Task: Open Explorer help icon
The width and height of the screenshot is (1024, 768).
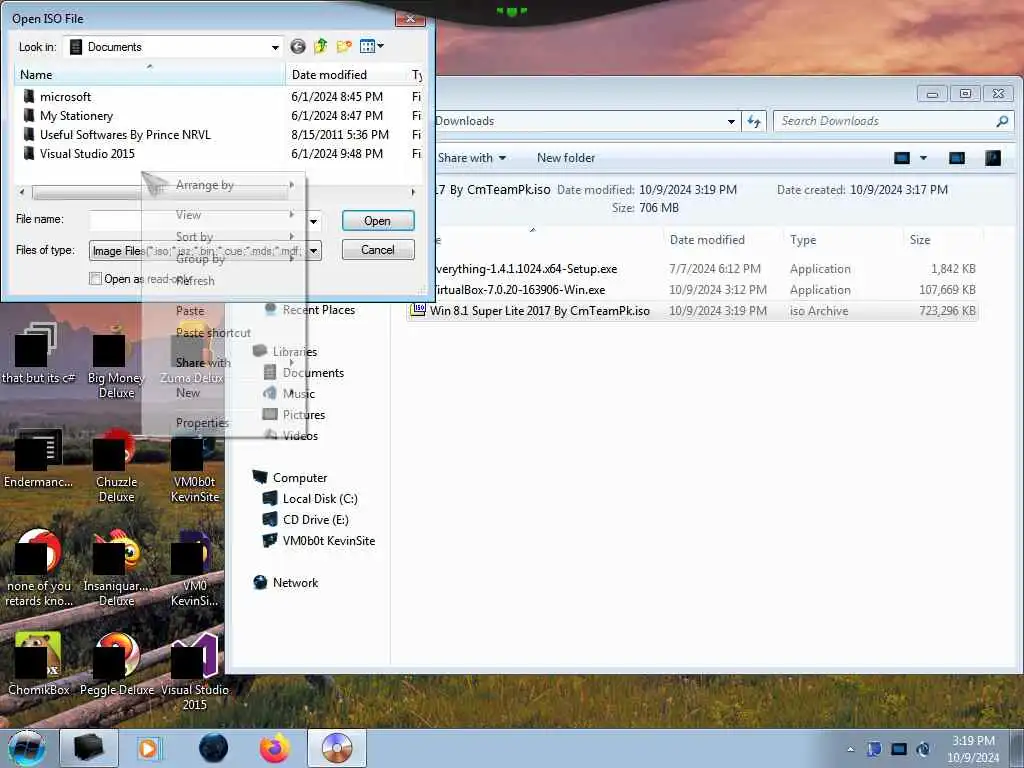Action: 993,158
